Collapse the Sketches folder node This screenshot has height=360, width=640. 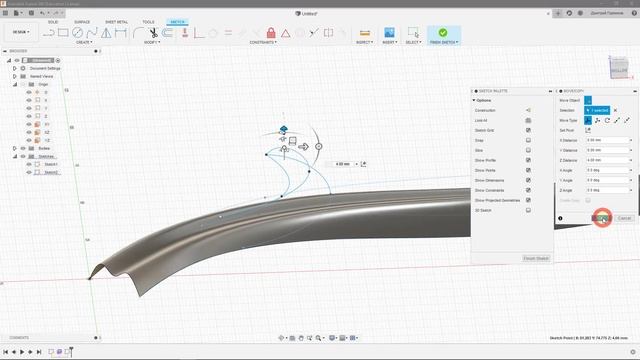15,156
